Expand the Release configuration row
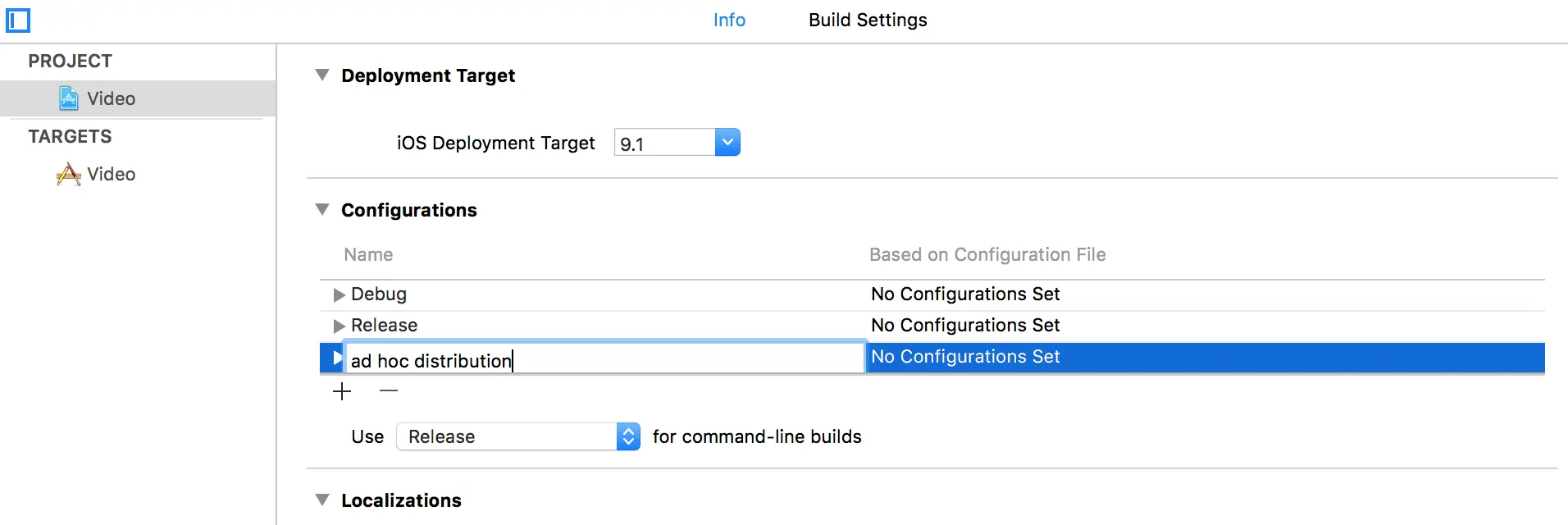Screen dimensions: 1568x525 pos(339,326)
